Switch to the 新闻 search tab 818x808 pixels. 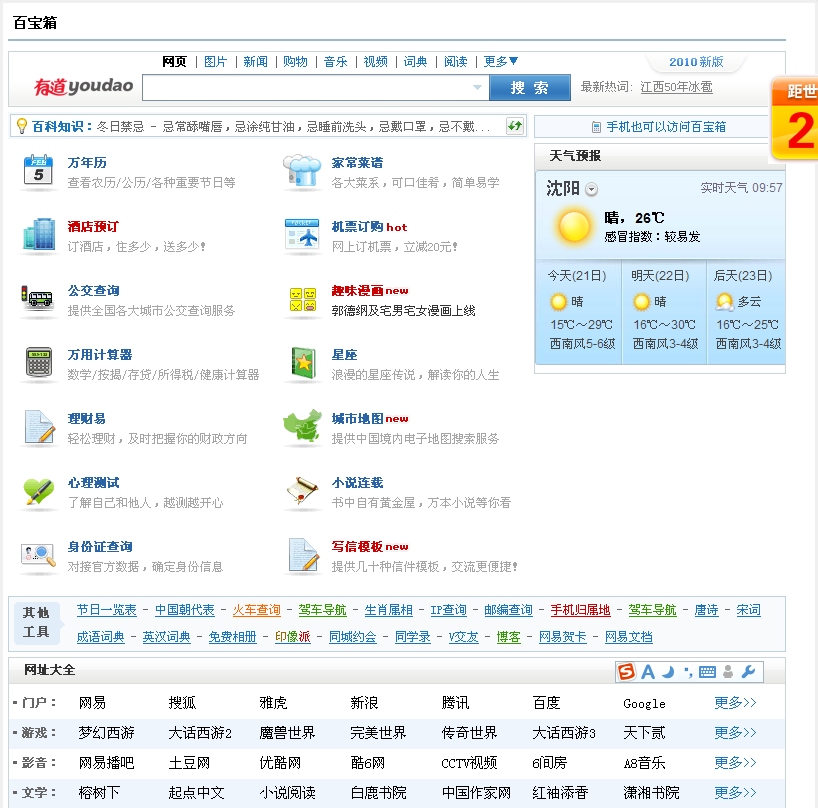[255, 62]
